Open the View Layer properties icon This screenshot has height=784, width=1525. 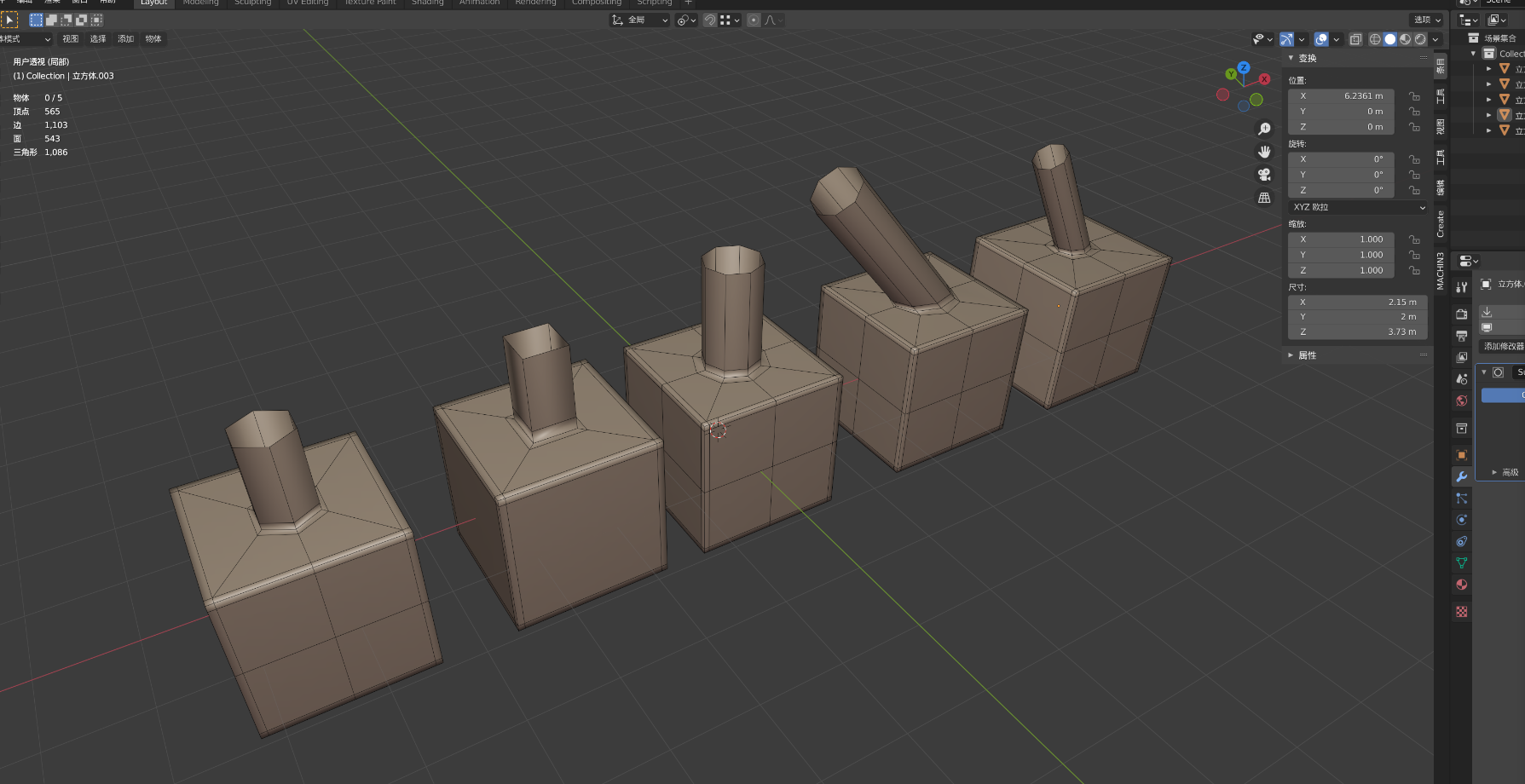coord(1462,357)
